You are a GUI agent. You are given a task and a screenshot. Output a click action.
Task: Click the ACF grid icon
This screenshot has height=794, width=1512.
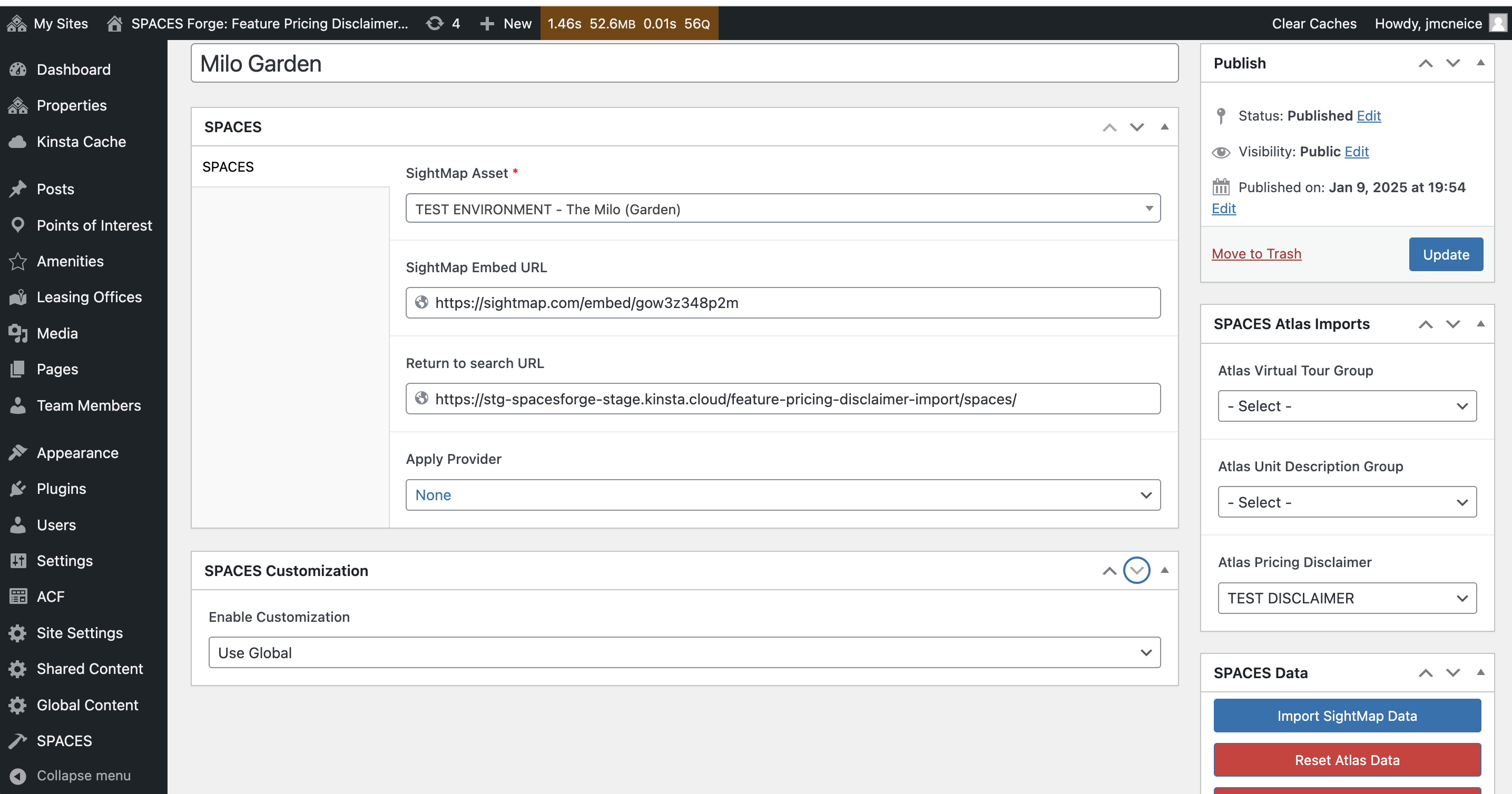click(18, 597)
